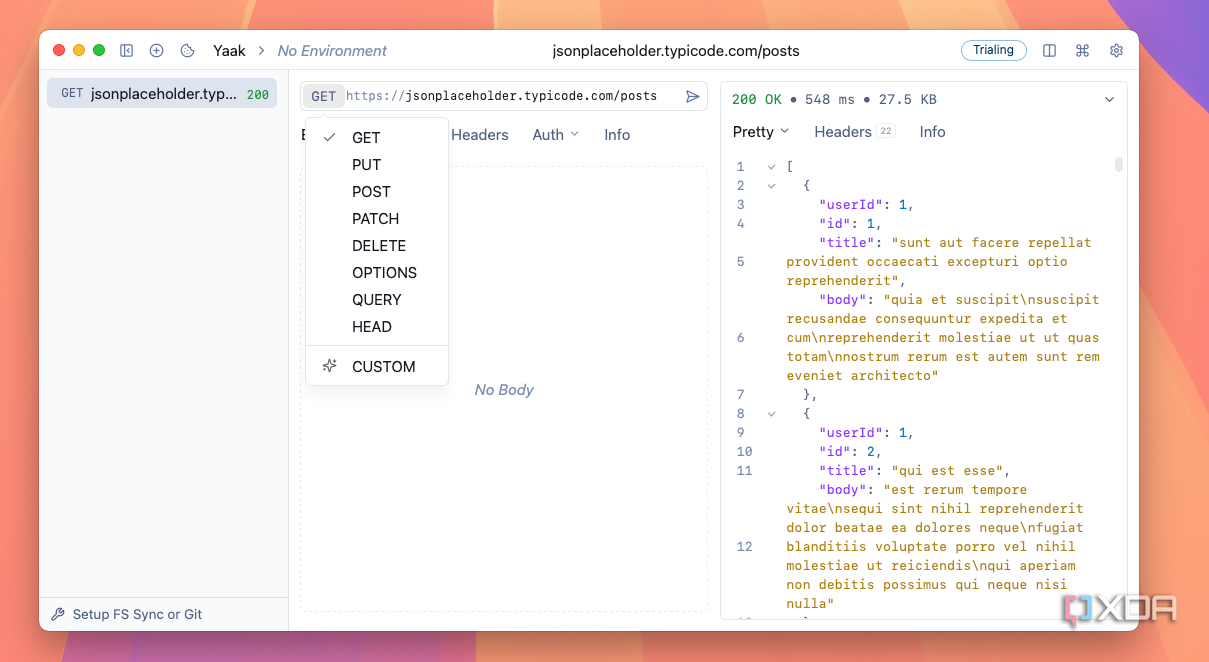Image resolution: width=1209 pixels, height=662 pixels.
Task: Choose HEAD from the method menu
Action: coord(377,327)
